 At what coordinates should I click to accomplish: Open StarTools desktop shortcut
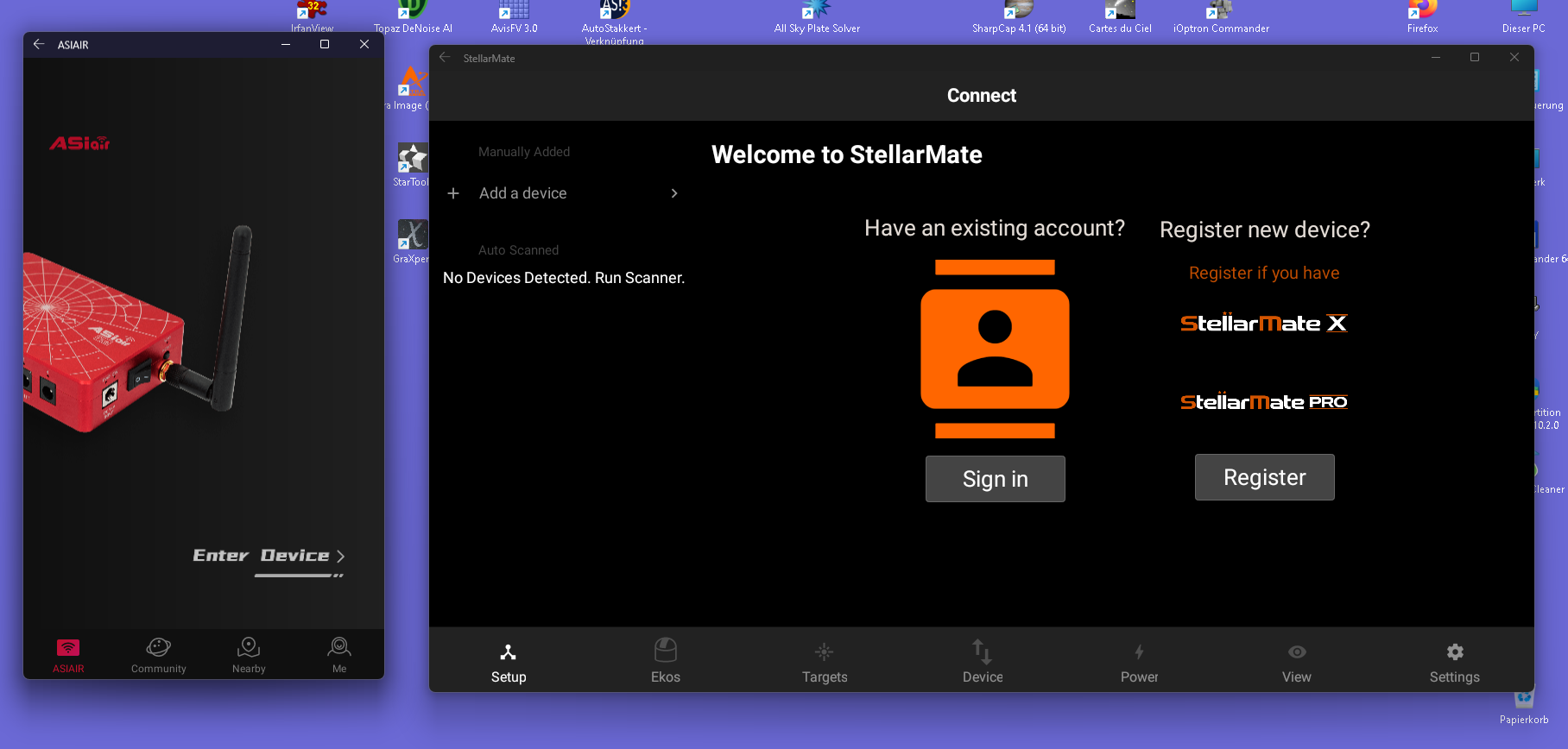[x=412, y=165]
